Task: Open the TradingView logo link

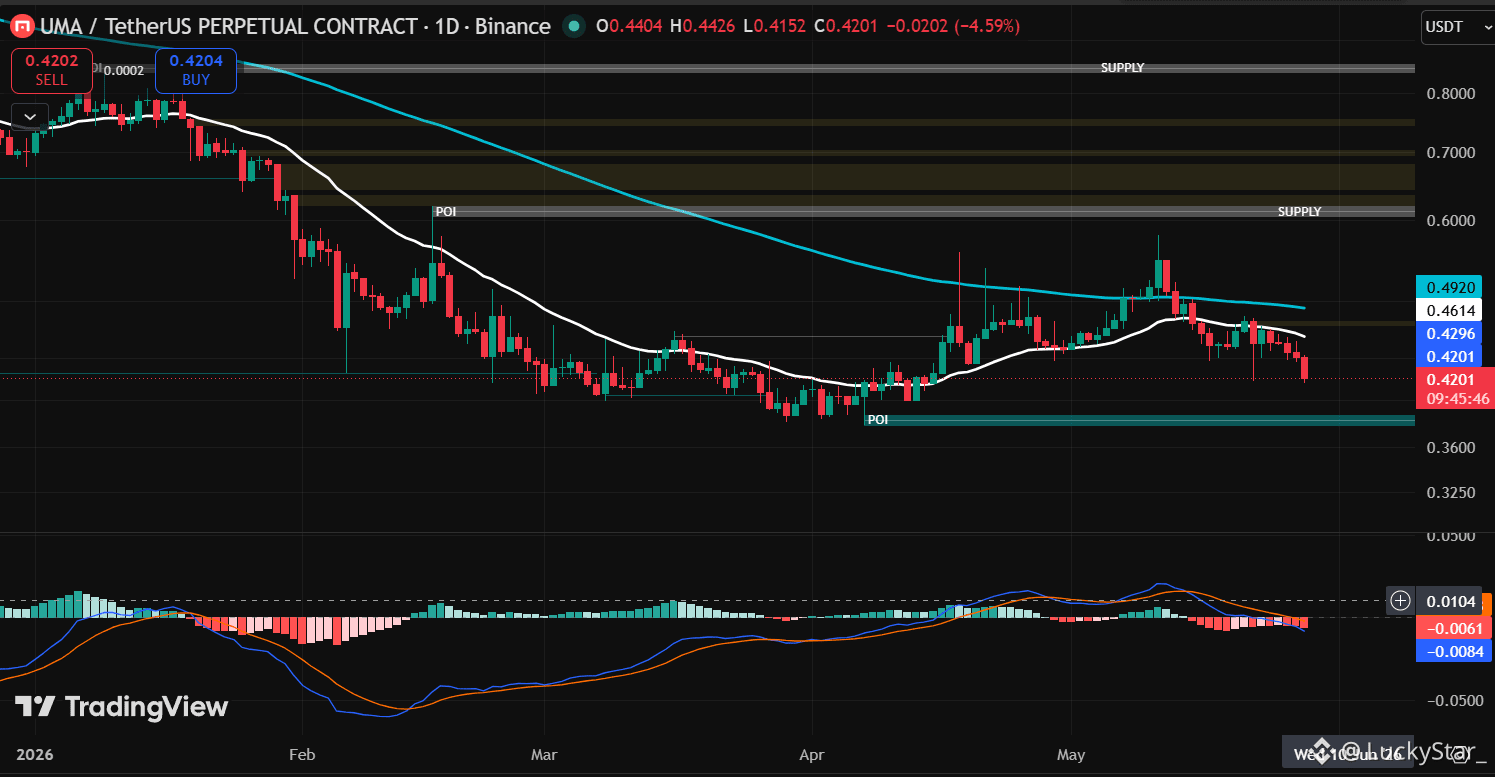Action: point(121,707)
